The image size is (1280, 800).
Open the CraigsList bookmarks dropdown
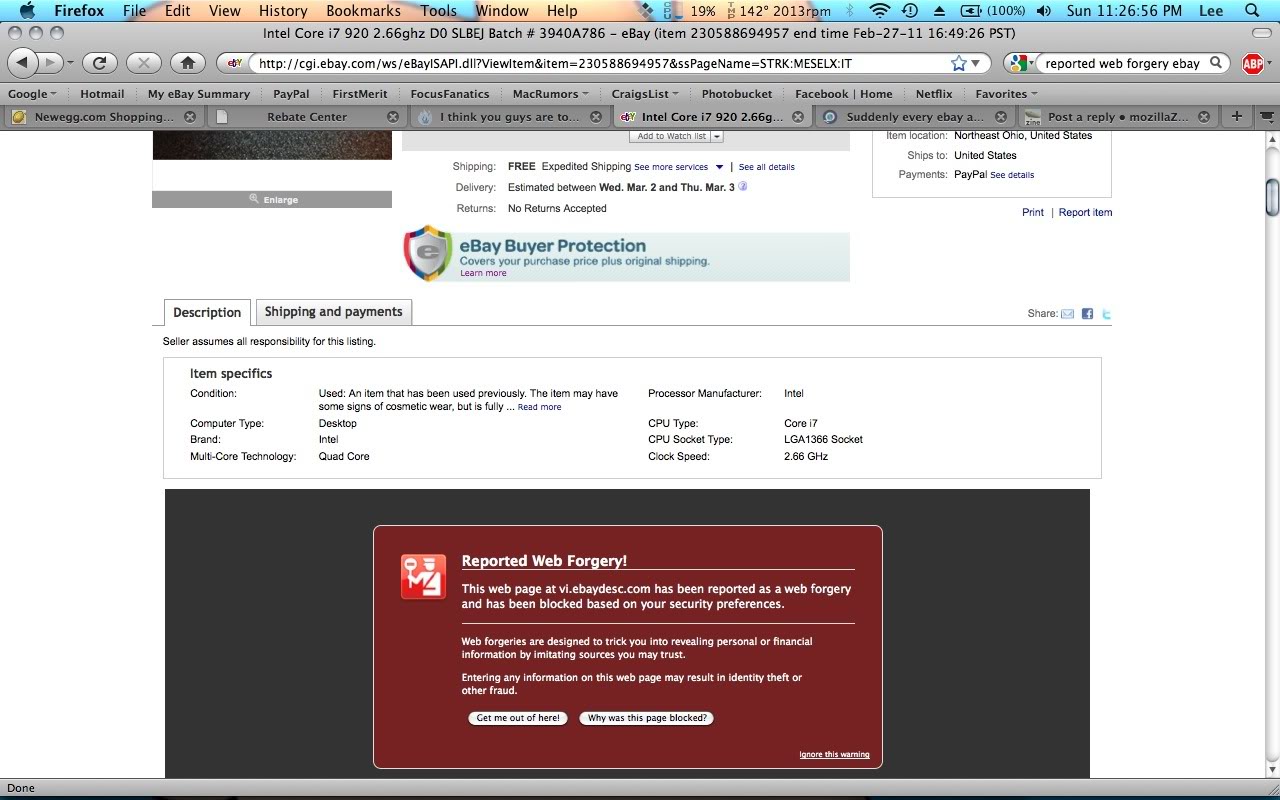pos(646,94)
